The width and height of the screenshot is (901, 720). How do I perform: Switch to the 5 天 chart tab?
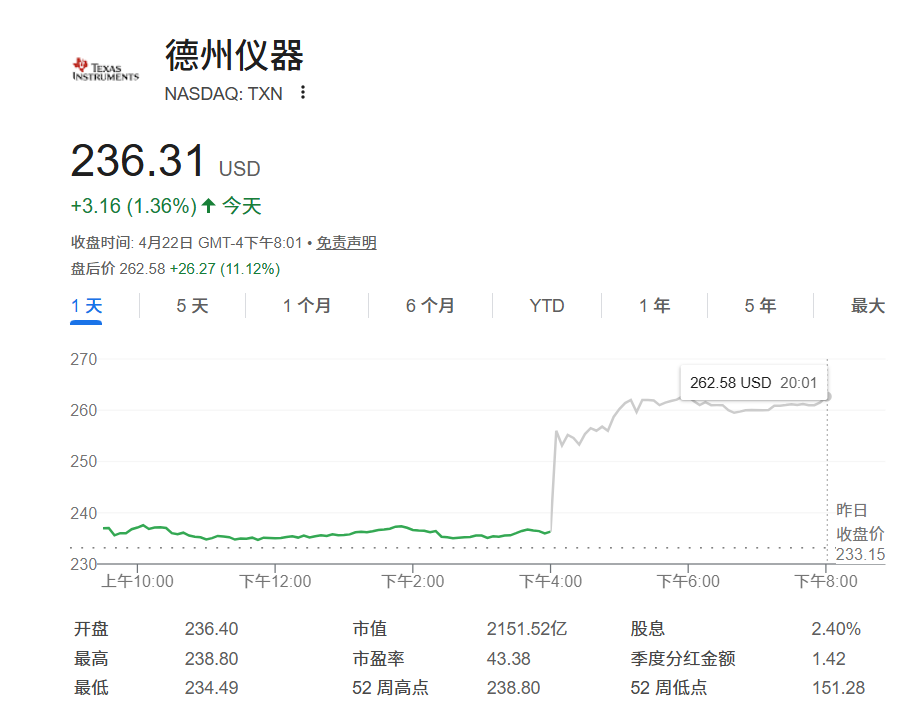pyautogui.click(x=192, y=306)
